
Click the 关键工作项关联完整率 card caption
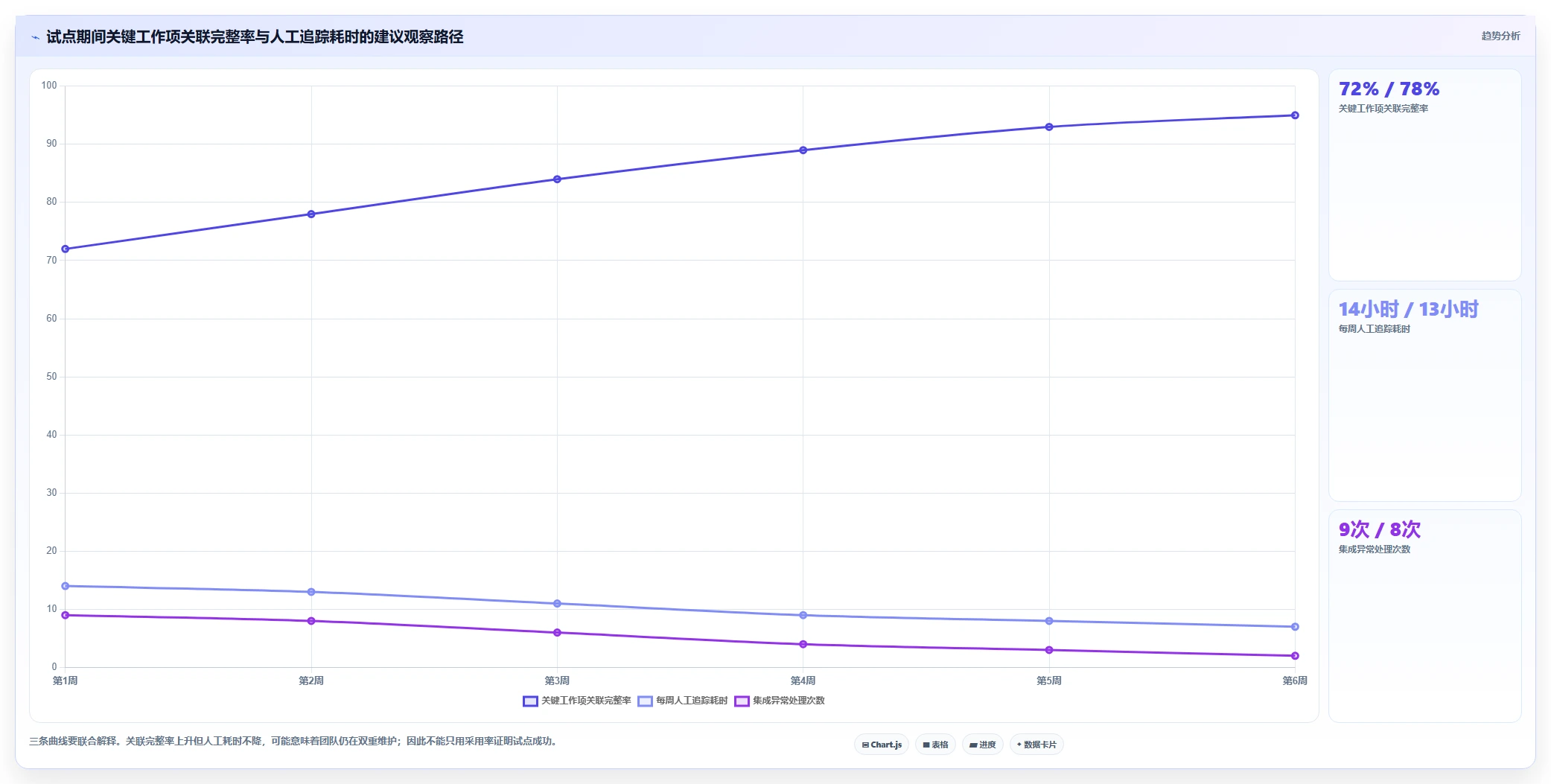(1383, 109)
